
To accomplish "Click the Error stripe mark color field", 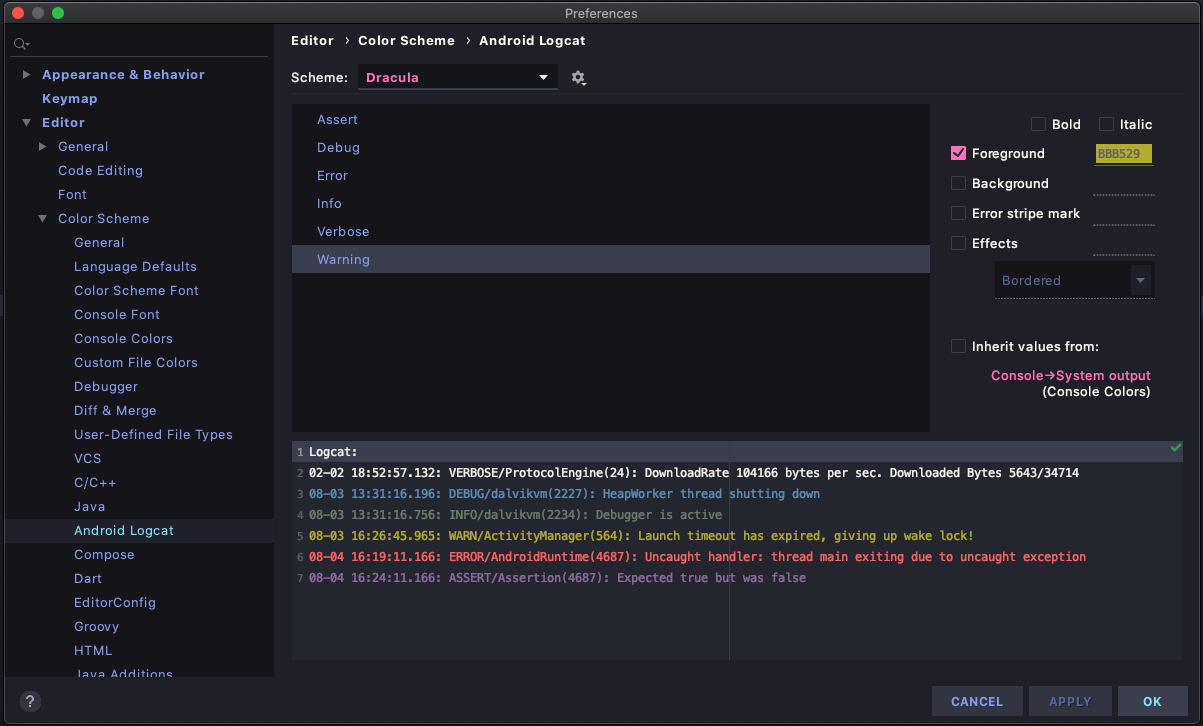I will (1124, 214).
